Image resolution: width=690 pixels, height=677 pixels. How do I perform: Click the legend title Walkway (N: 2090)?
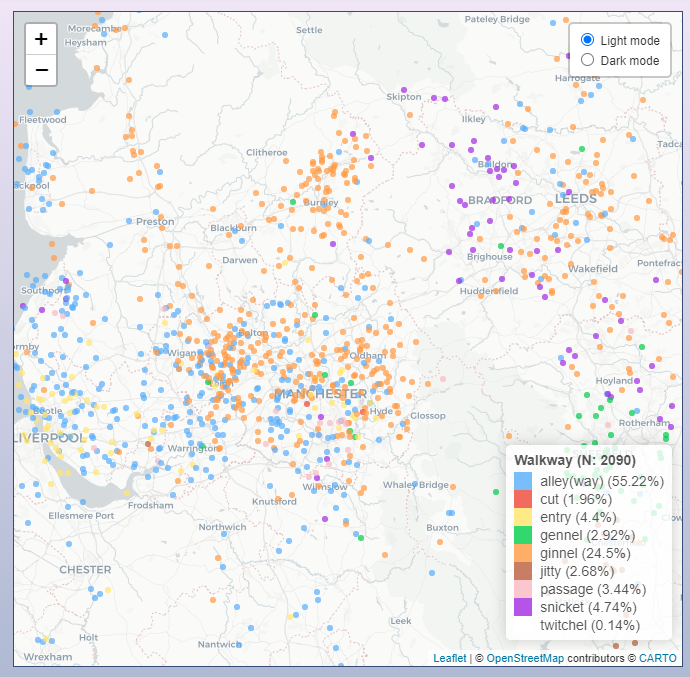[575, 460]
